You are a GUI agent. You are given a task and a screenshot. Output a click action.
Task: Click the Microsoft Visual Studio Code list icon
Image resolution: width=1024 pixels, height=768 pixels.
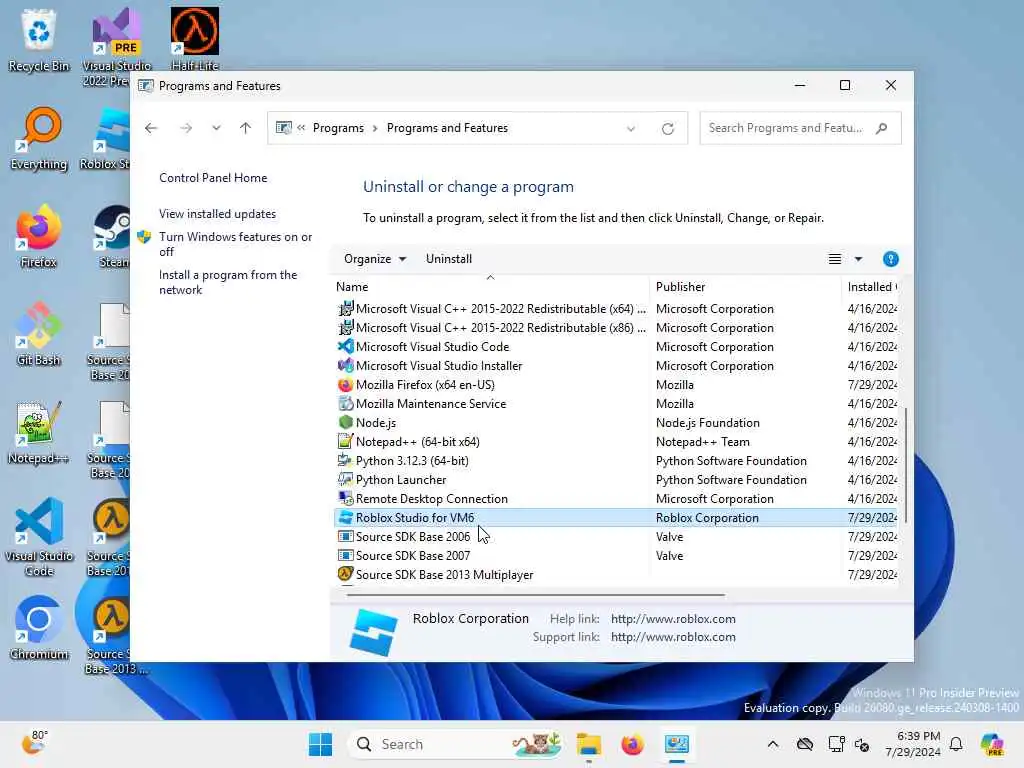tap(345, 347)
